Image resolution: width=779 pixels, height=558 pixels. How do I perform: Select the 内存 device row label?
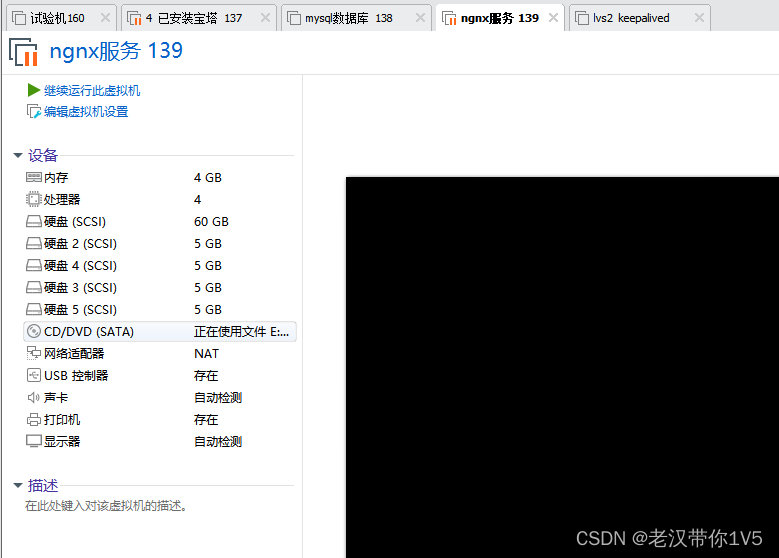tap(56, 177)
